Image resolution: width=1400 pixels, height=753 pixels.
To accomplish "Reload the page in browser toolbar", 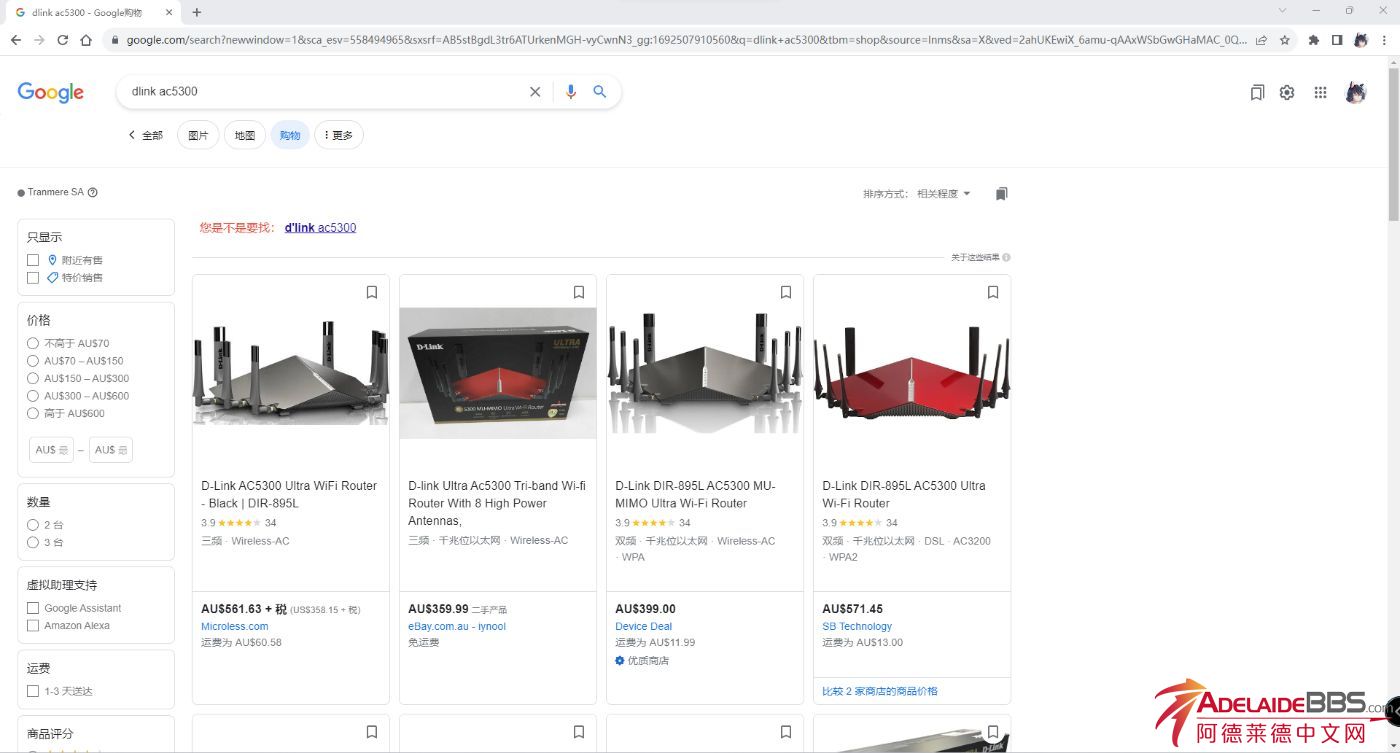I will [x=63, y=40].
